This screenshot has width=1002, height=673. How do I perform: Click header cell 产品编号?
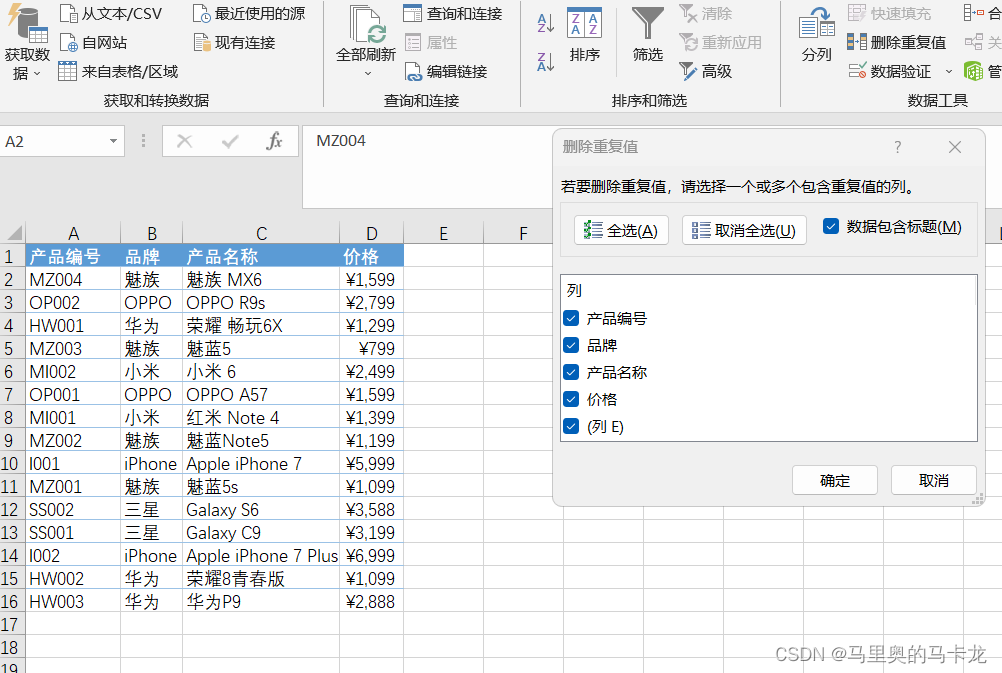[x=73, y=256]
